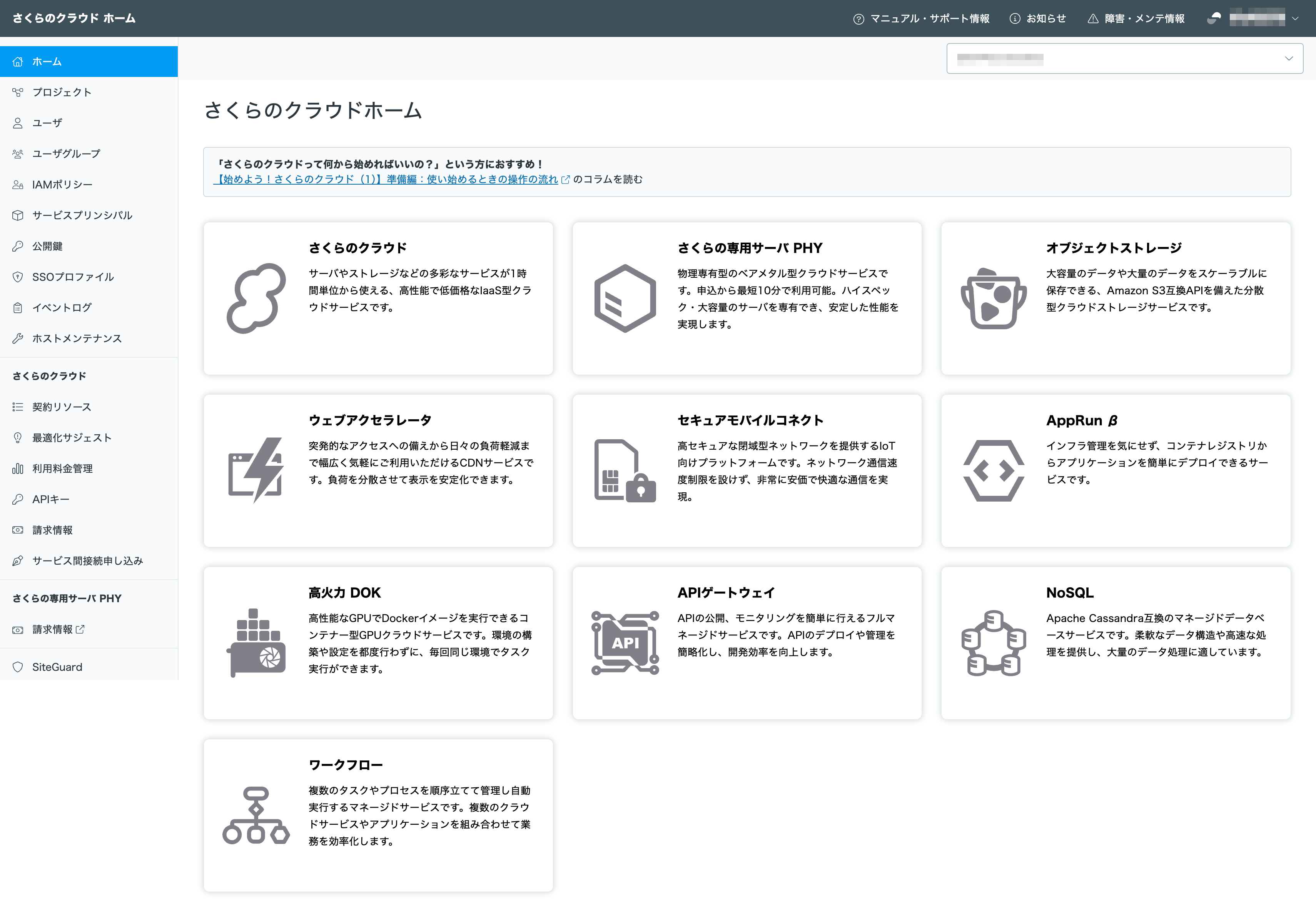Click the ユーザグループ group icon
Screen dimensions: 1316x917
pos(18,153)
